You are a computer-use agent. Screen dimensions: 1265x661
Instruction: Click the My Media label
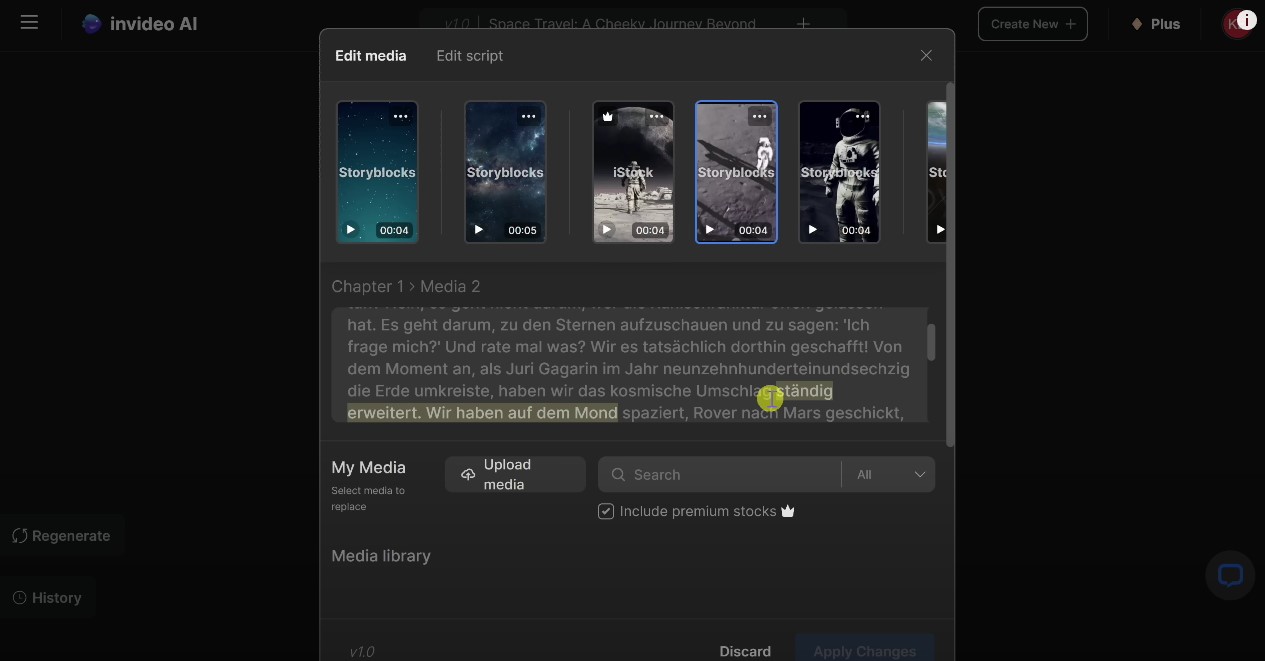368,467
